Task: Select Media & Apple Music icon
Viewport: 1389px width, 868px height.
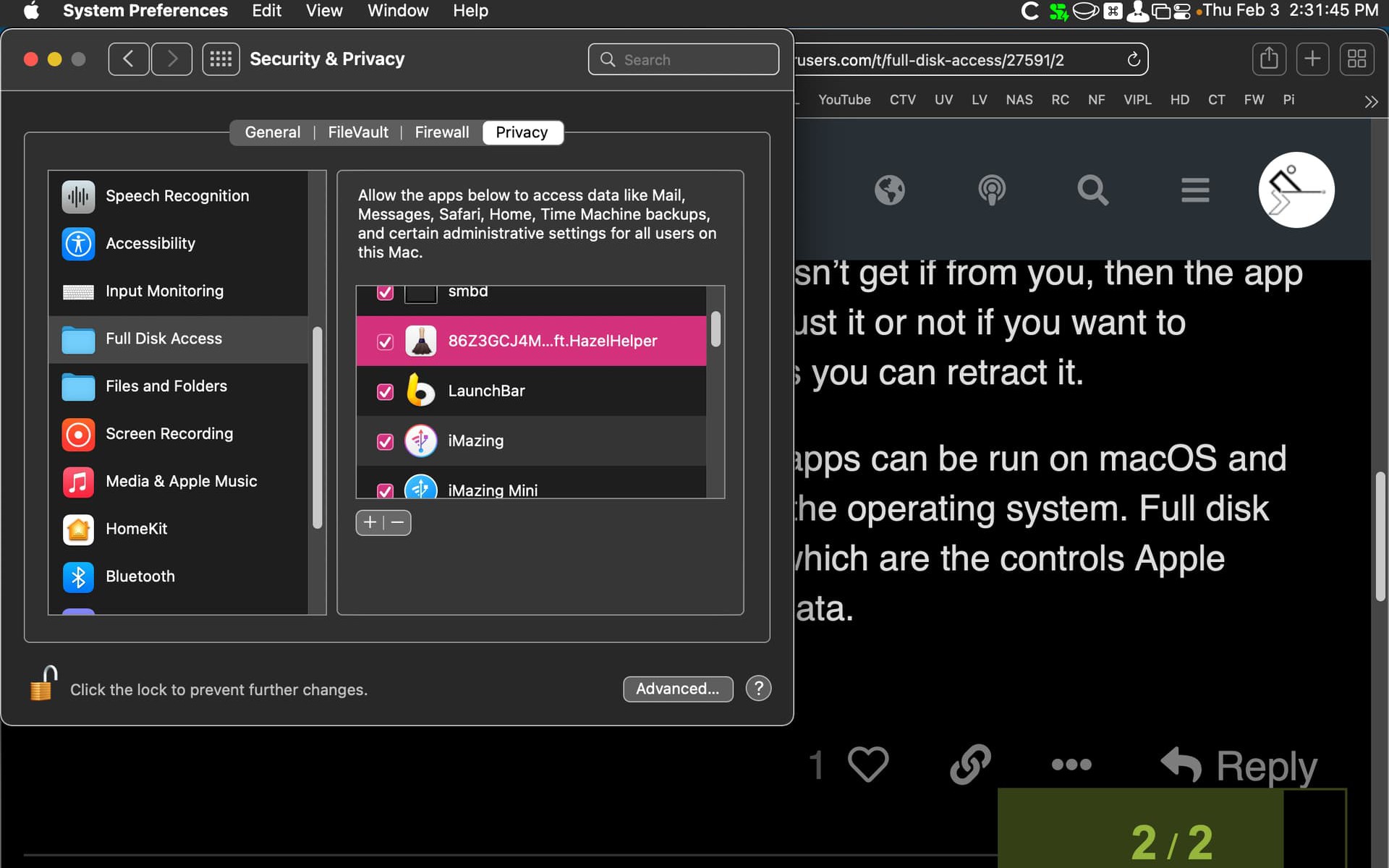Action: click(78, 482)
